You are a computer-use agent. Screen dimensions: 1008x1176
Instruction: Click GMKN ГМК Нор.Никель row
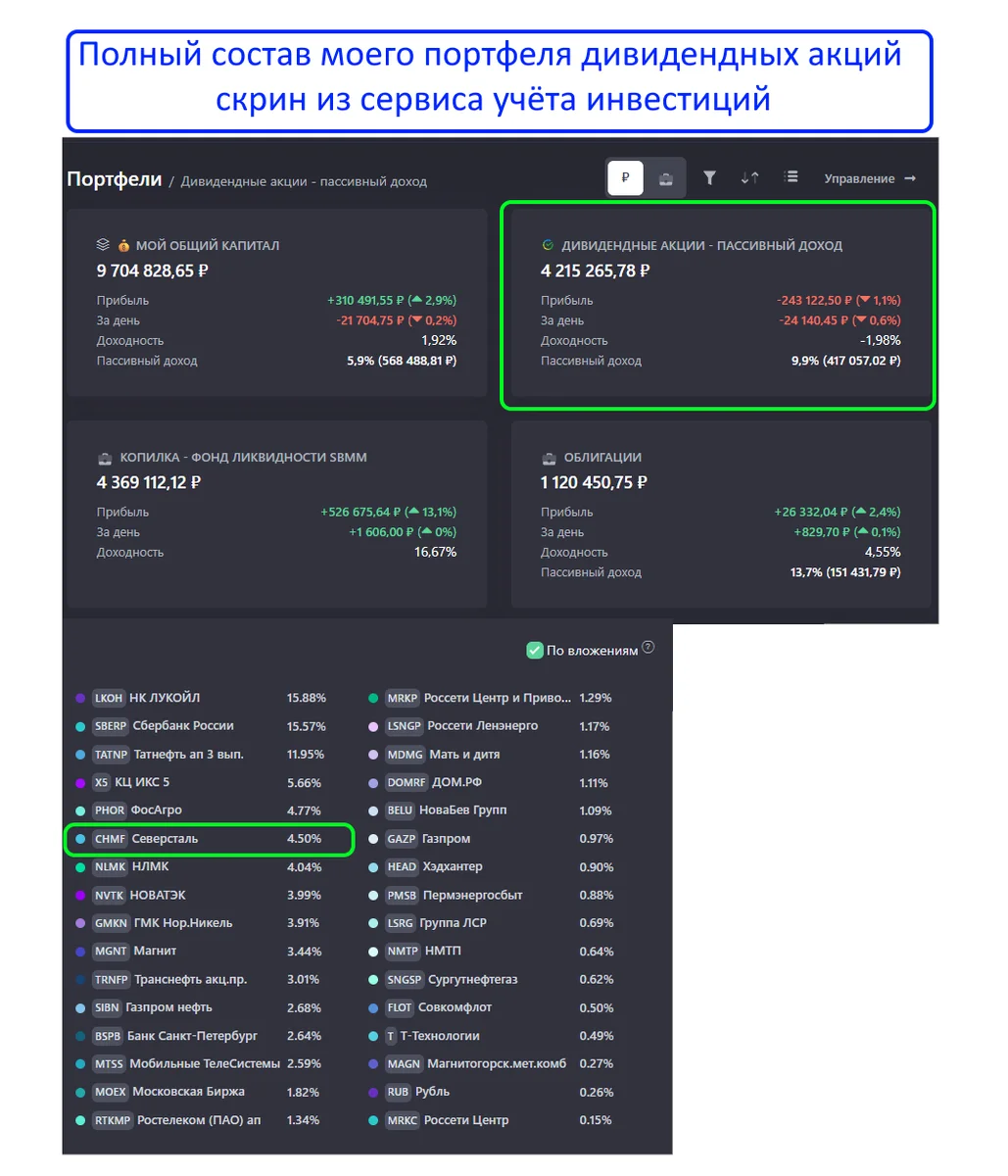tap(200, 922)
